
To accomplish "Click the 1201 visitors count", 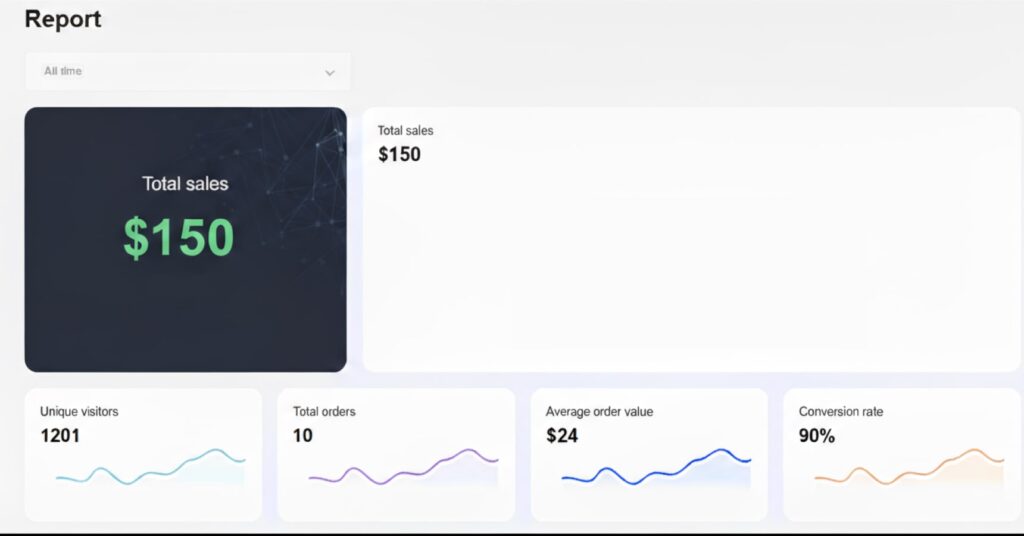I will point(60,436).
